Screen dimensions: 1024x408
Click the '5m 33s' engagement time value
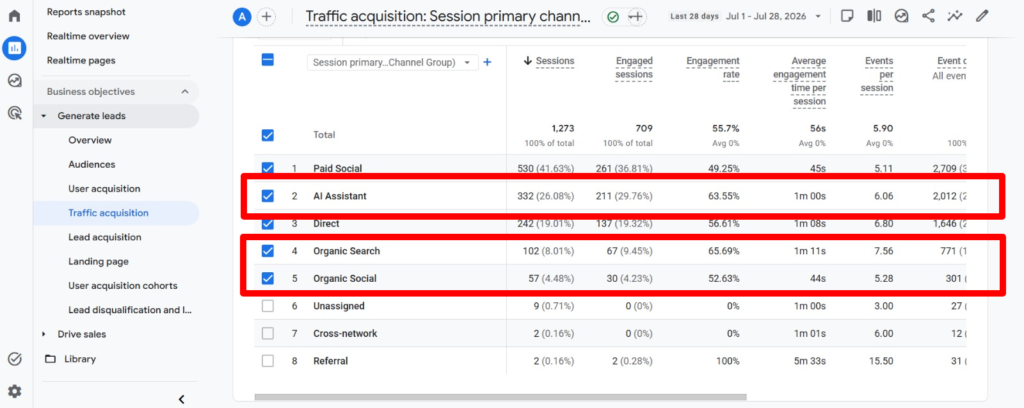tap(810, 360)
